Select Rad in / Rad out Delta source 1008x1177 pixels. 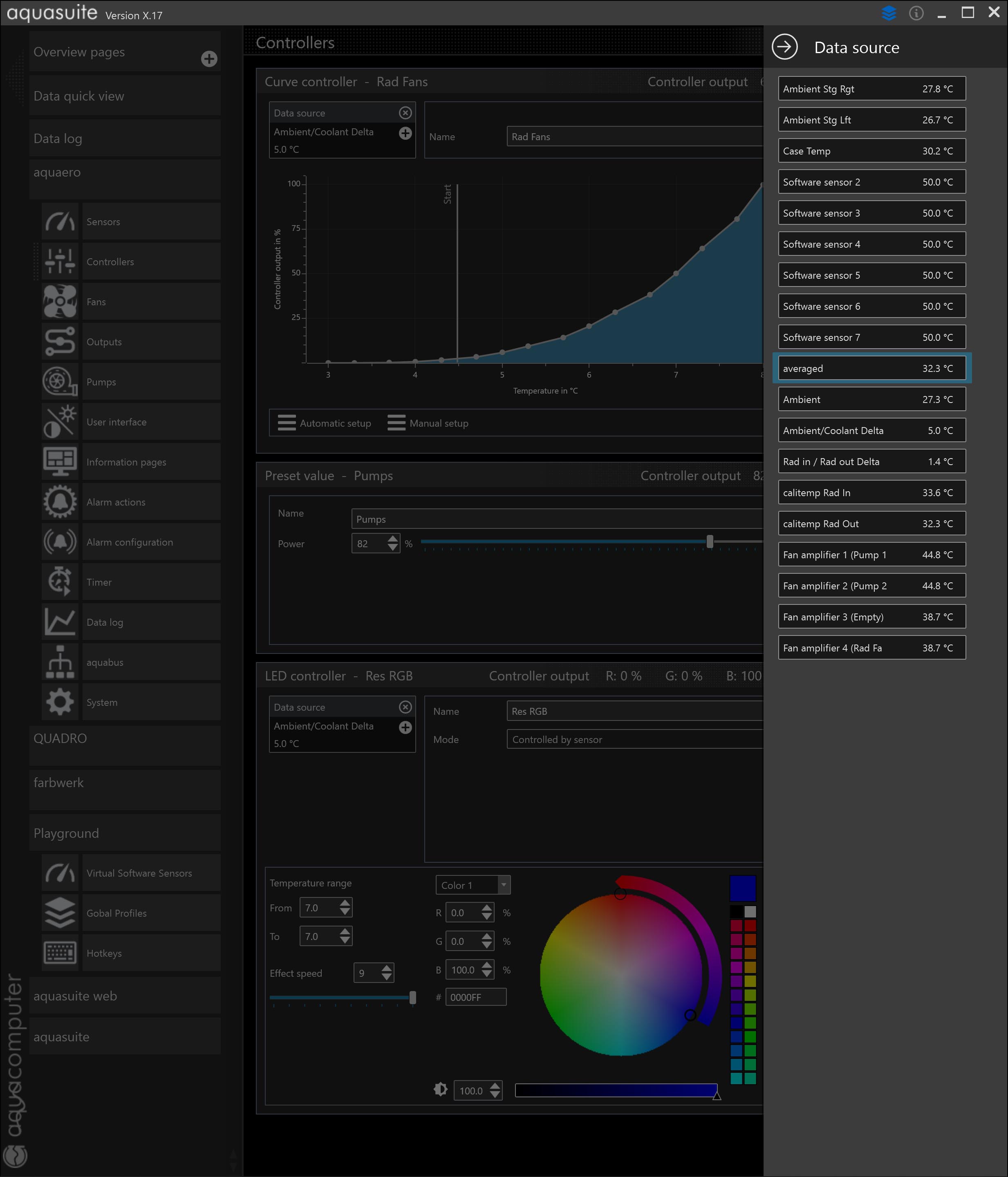tap(871, 461)
